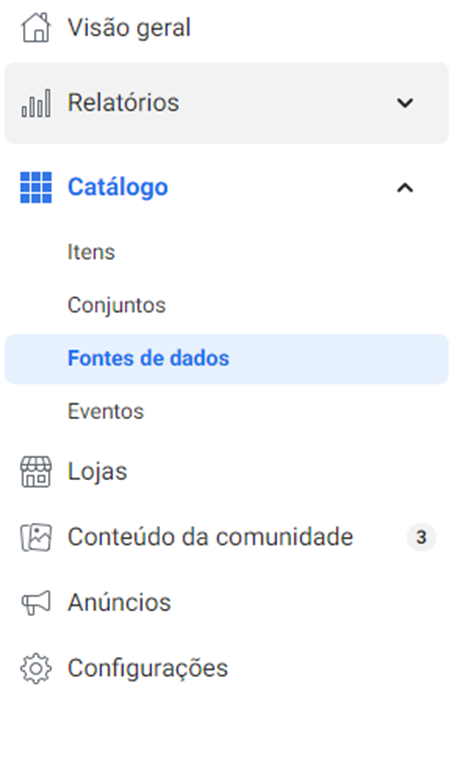Open the Configurações menu label

pyautogui.click(x=148, y=669)
